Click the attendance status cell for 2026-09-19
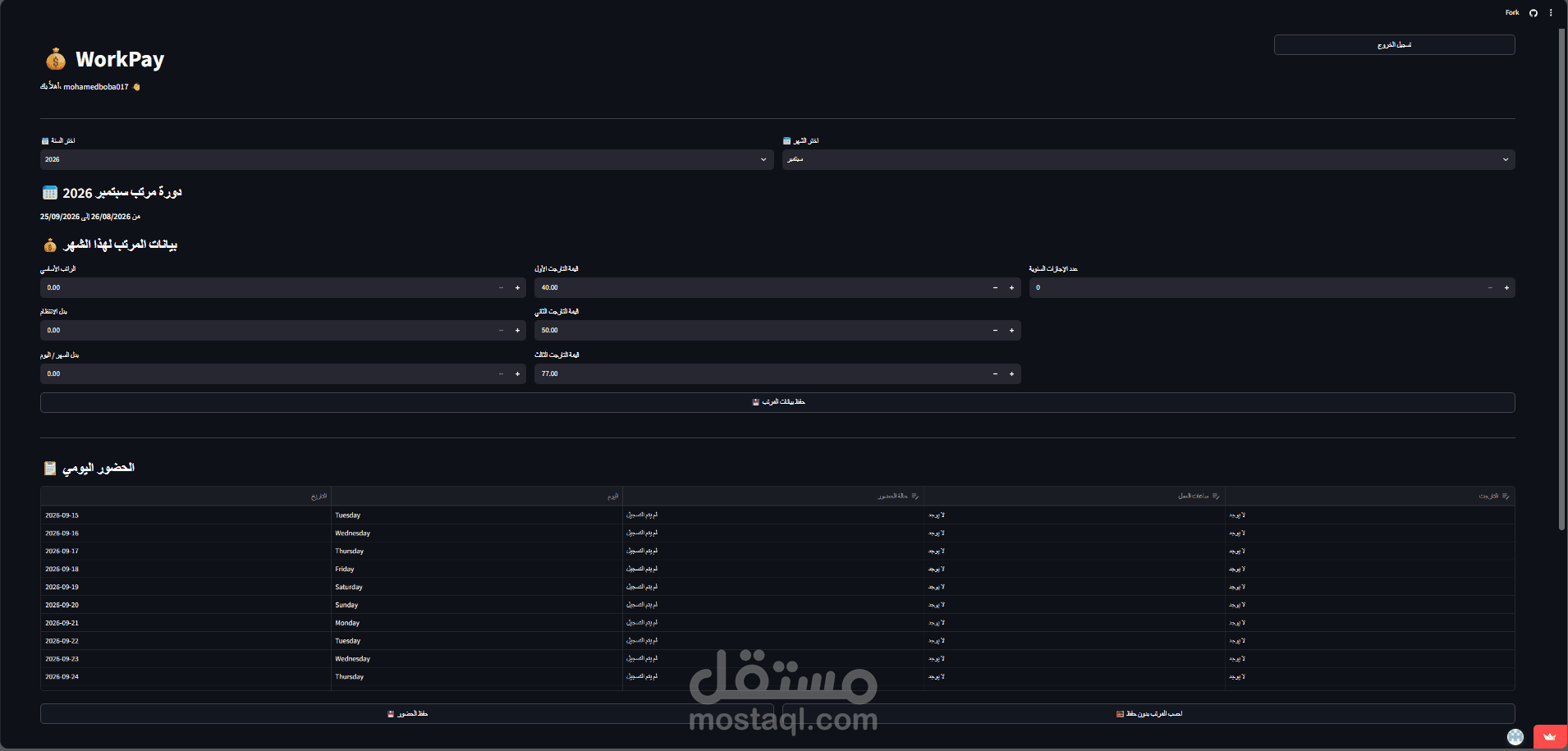 [x=773, y=587]
